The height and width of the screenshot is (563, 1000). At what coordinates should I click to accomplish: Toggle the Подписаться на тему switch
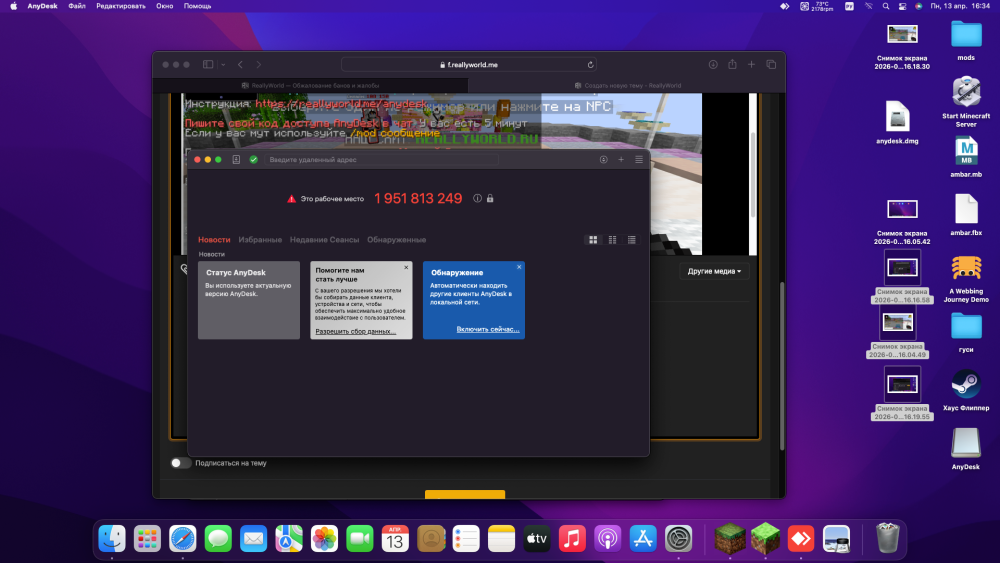180,463
